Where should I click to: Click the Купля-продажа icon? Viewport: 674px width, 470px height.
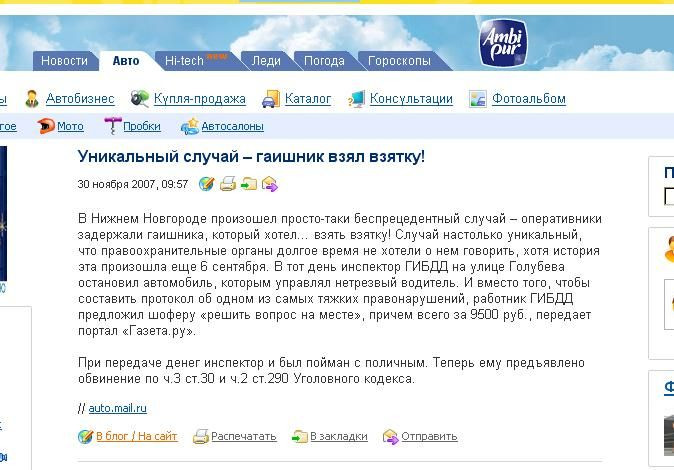(139, 98)
